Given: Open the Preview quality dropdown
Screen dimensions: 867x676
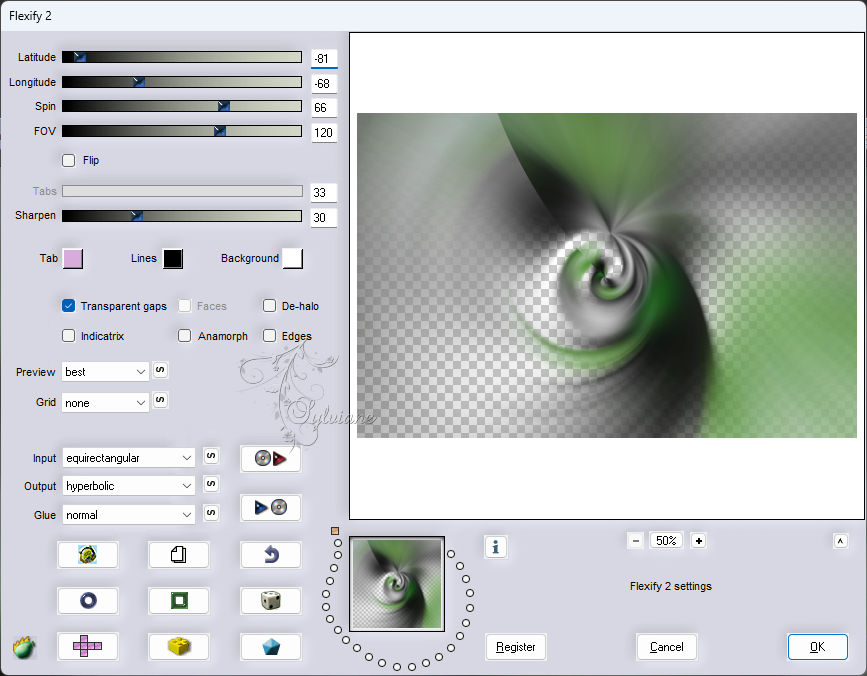Looking at the screenshot, I should (105, 372).
